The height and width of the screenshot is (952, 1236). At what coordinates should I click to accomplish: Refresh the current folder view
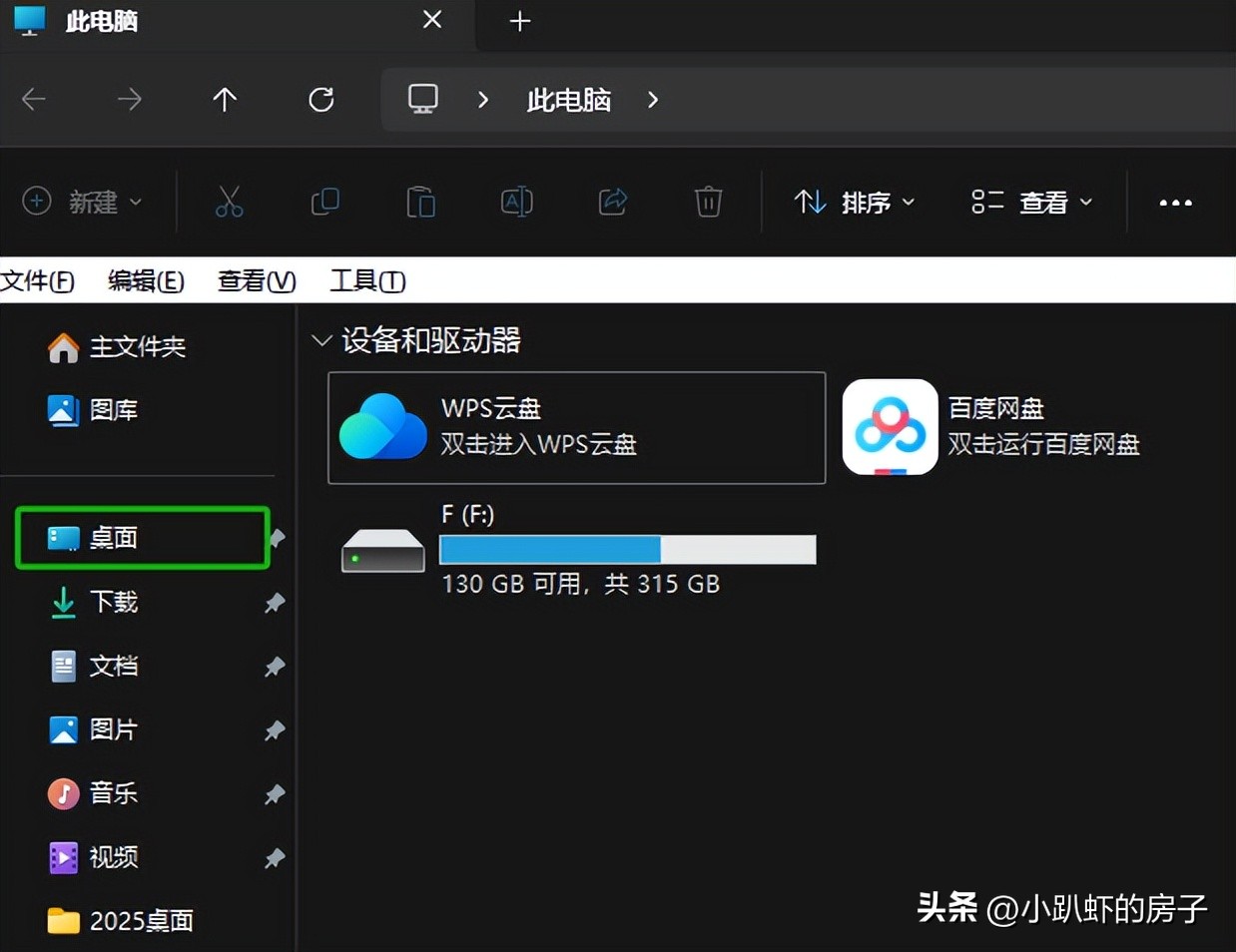pyautogui.click(x=320, y=100)
